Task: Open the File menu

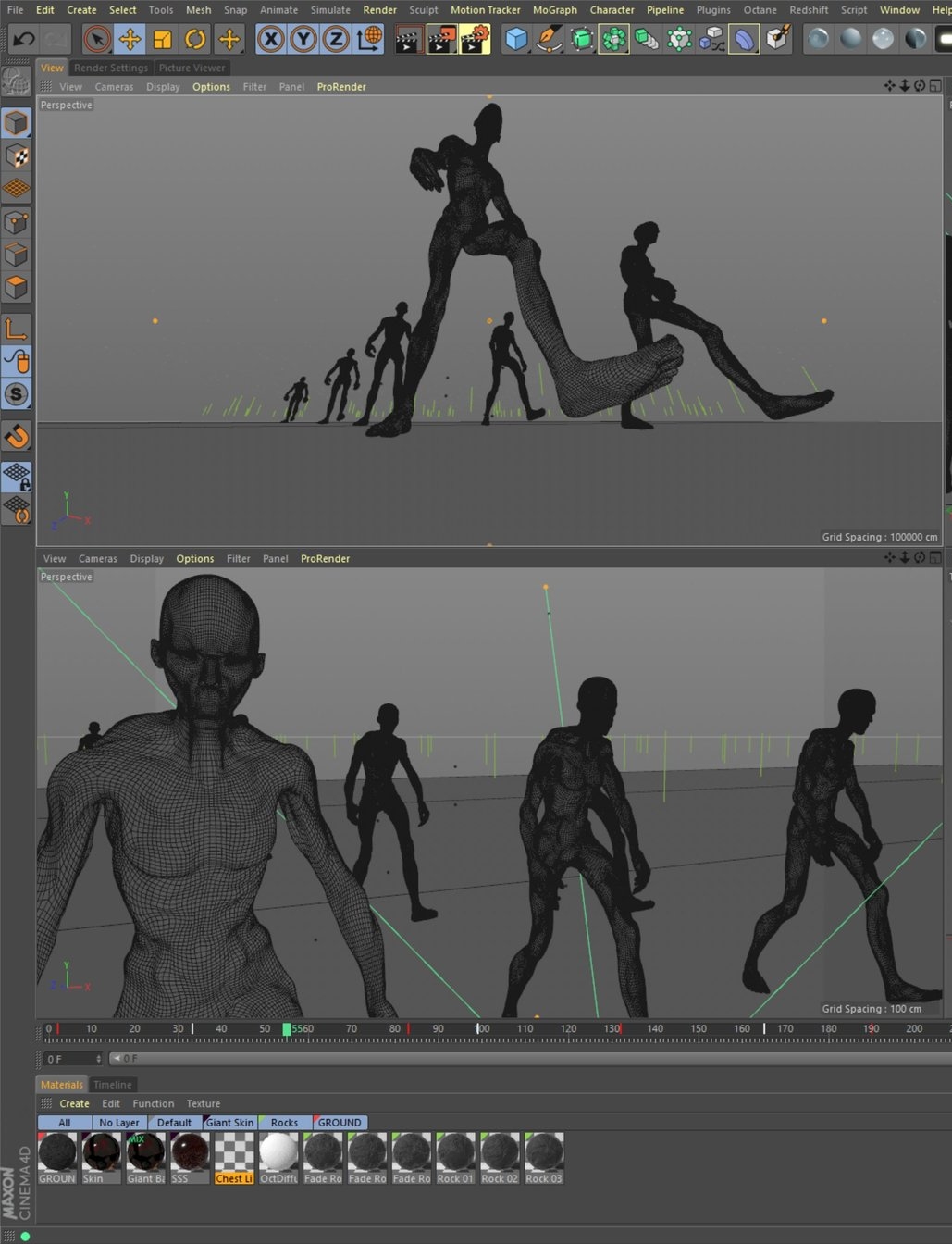Action: 16,10
